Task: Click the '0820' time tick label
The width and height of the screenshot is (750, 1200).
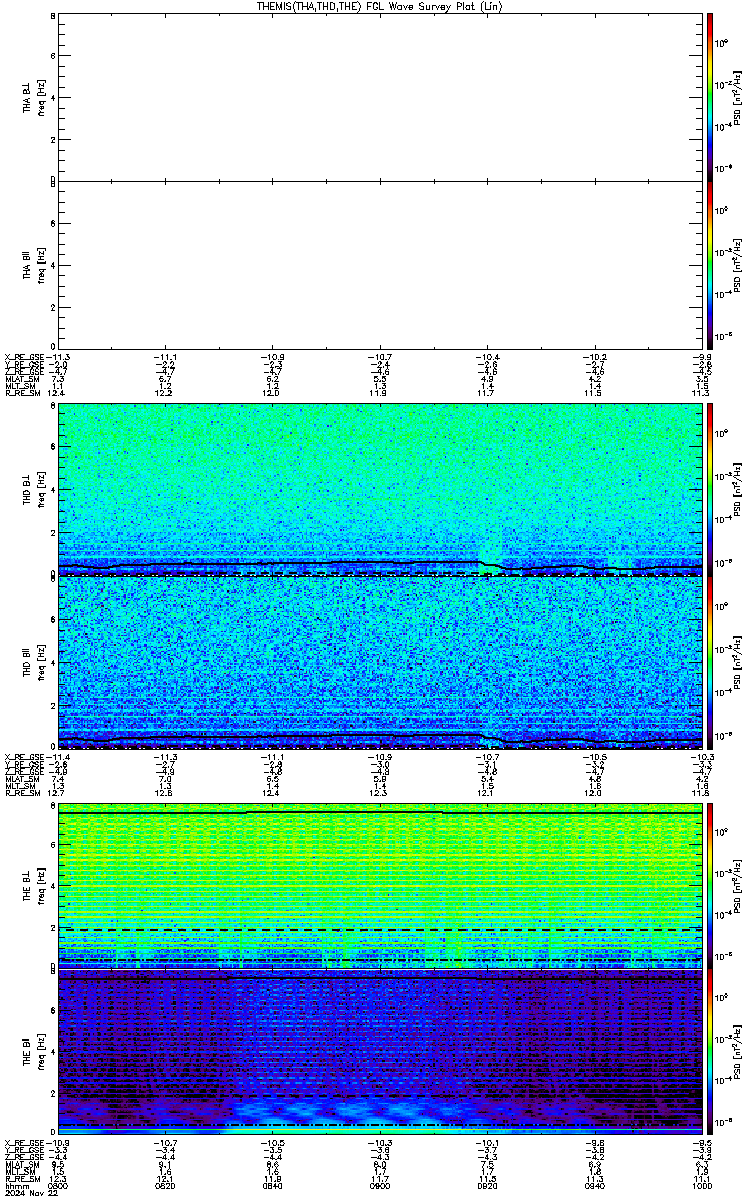Action: [165, 1185]
